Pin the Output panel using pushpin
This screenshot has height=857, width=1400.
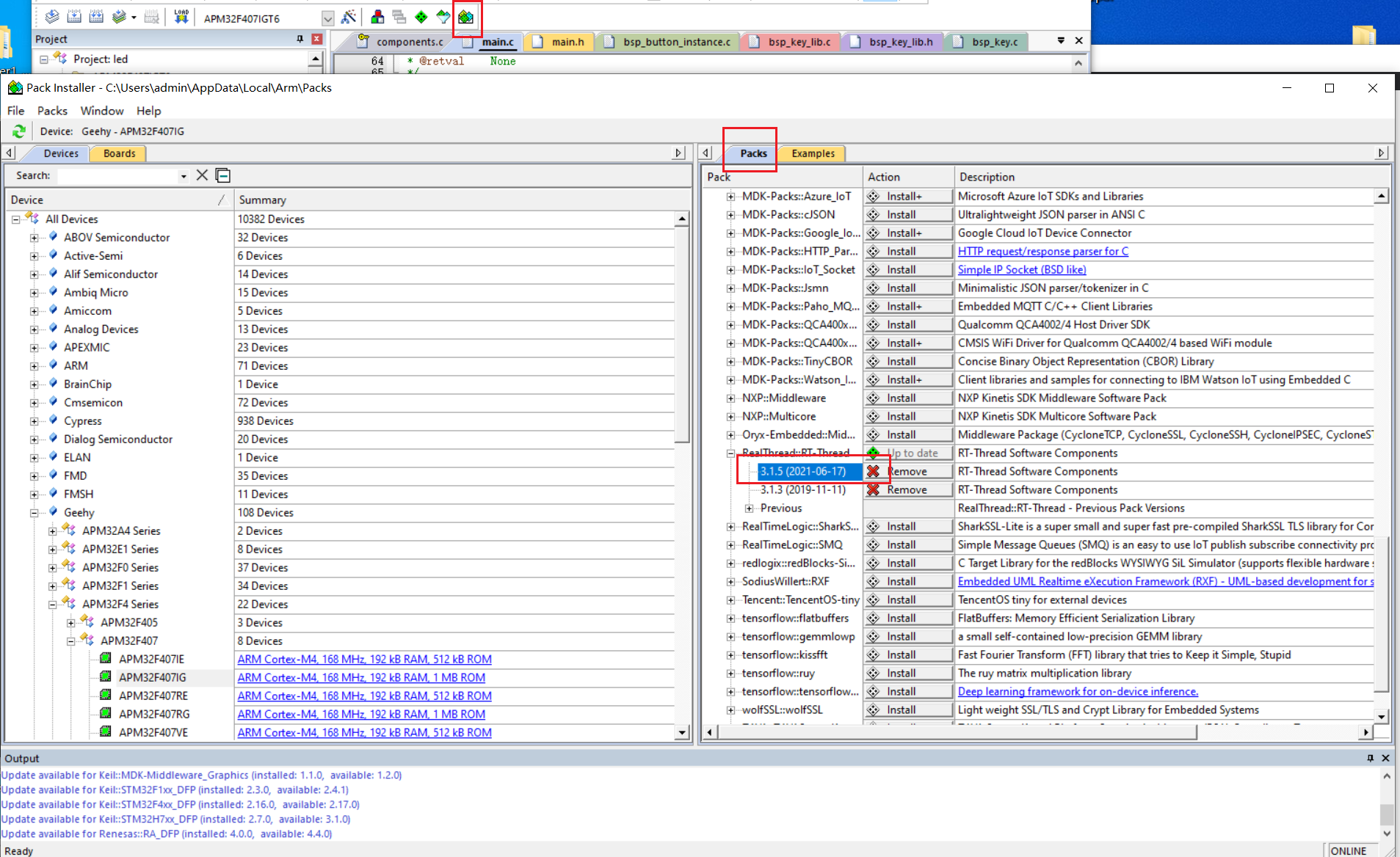pyautogui.click(x=1370, y=758)
